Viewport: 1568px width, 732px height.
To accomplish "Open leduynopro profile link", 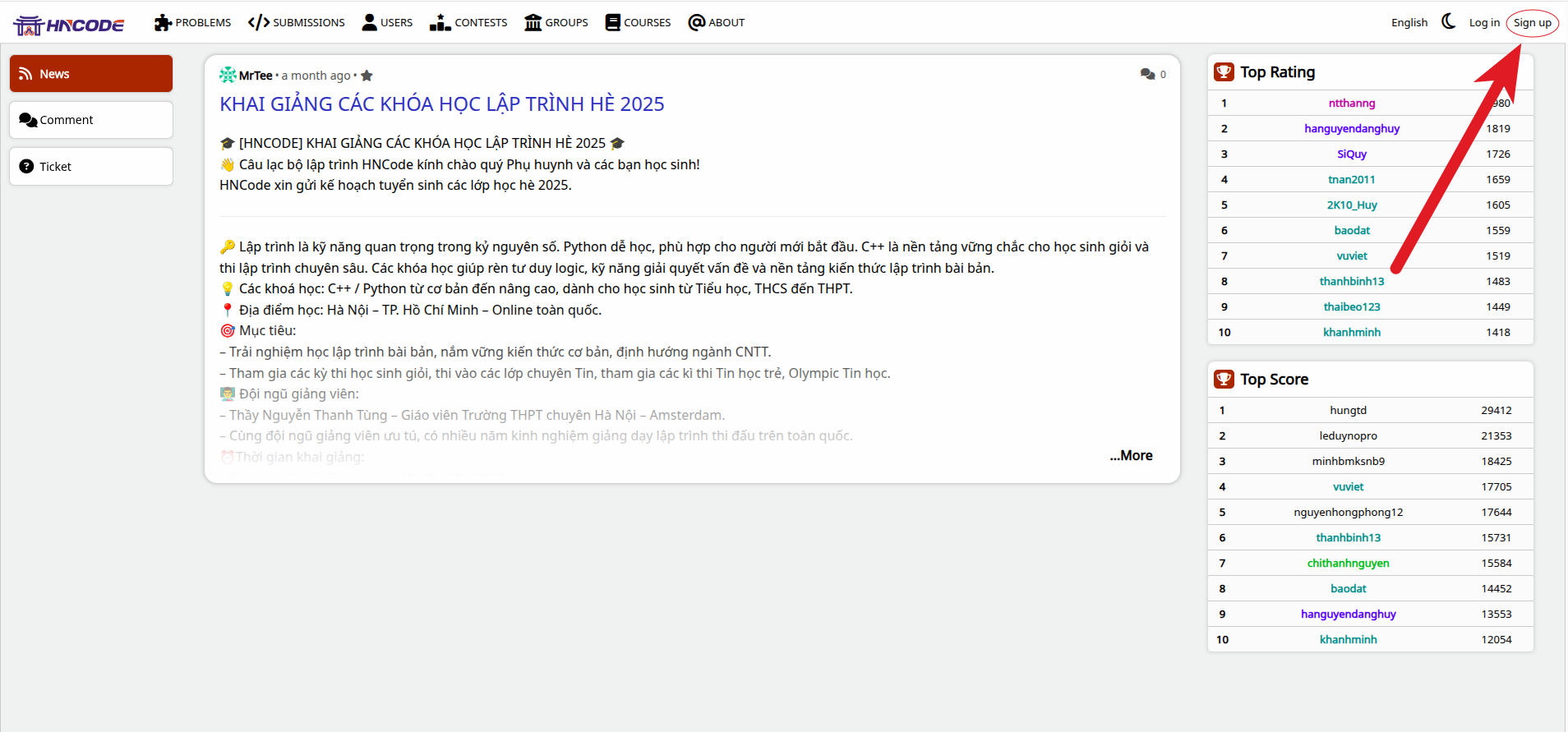I will pyautogui.click(x=1349, y=435).
